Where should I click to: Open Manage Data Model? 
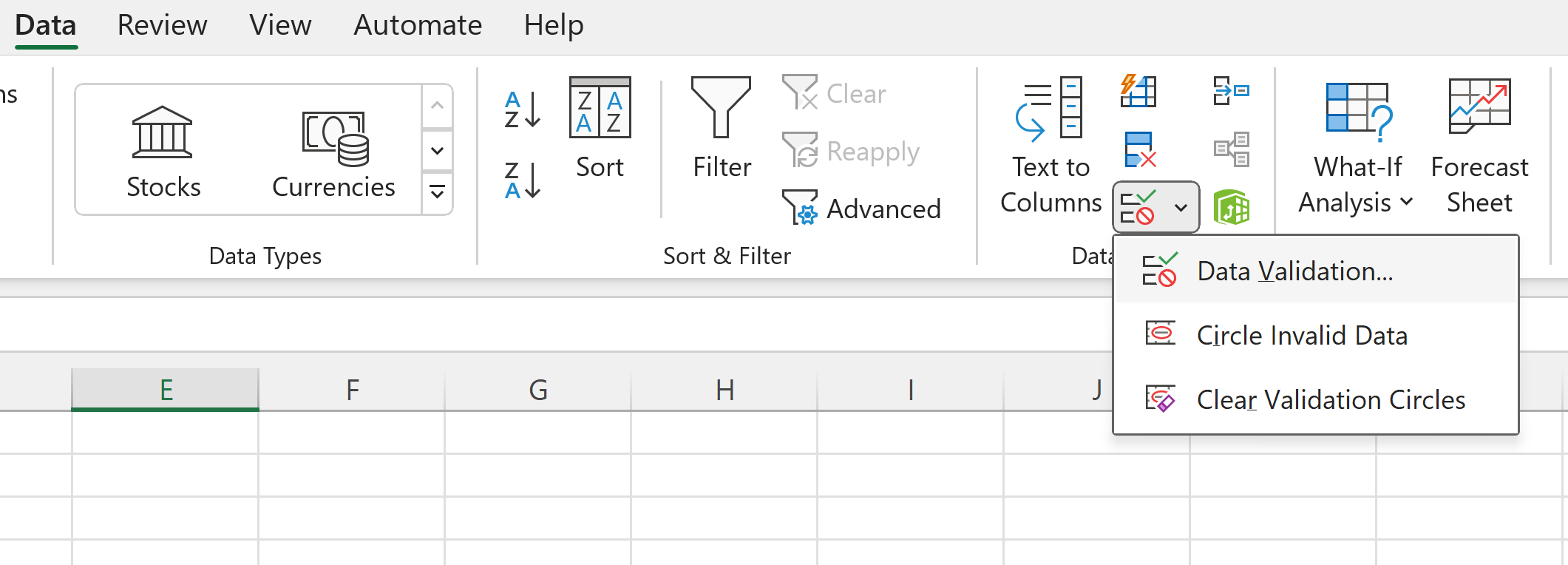(1232, 208)
